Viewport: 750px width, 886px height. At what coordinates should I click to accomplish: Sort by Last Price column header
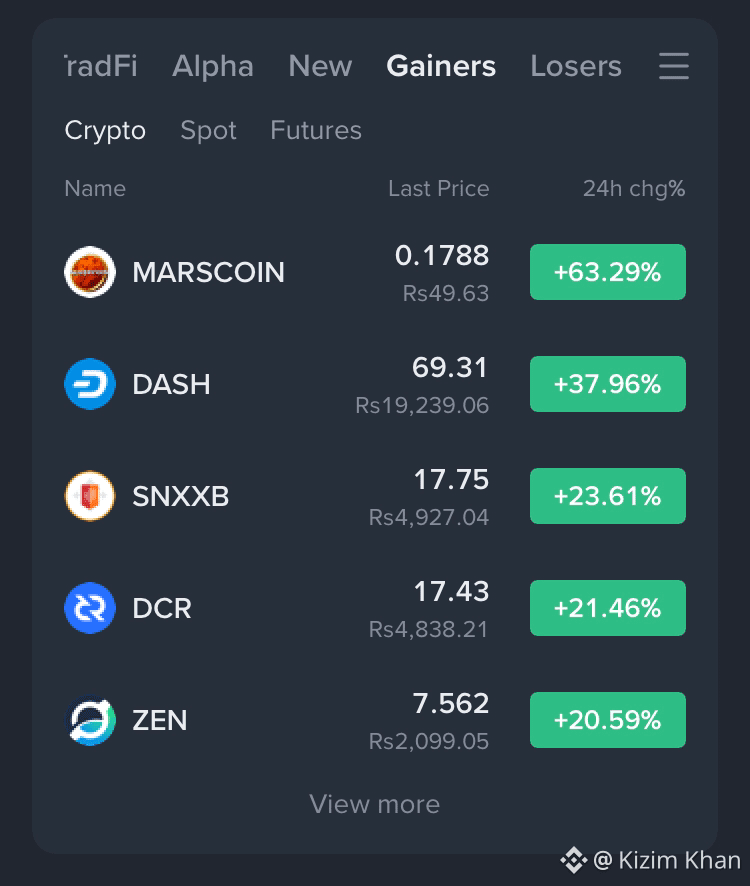pos(439,189)
